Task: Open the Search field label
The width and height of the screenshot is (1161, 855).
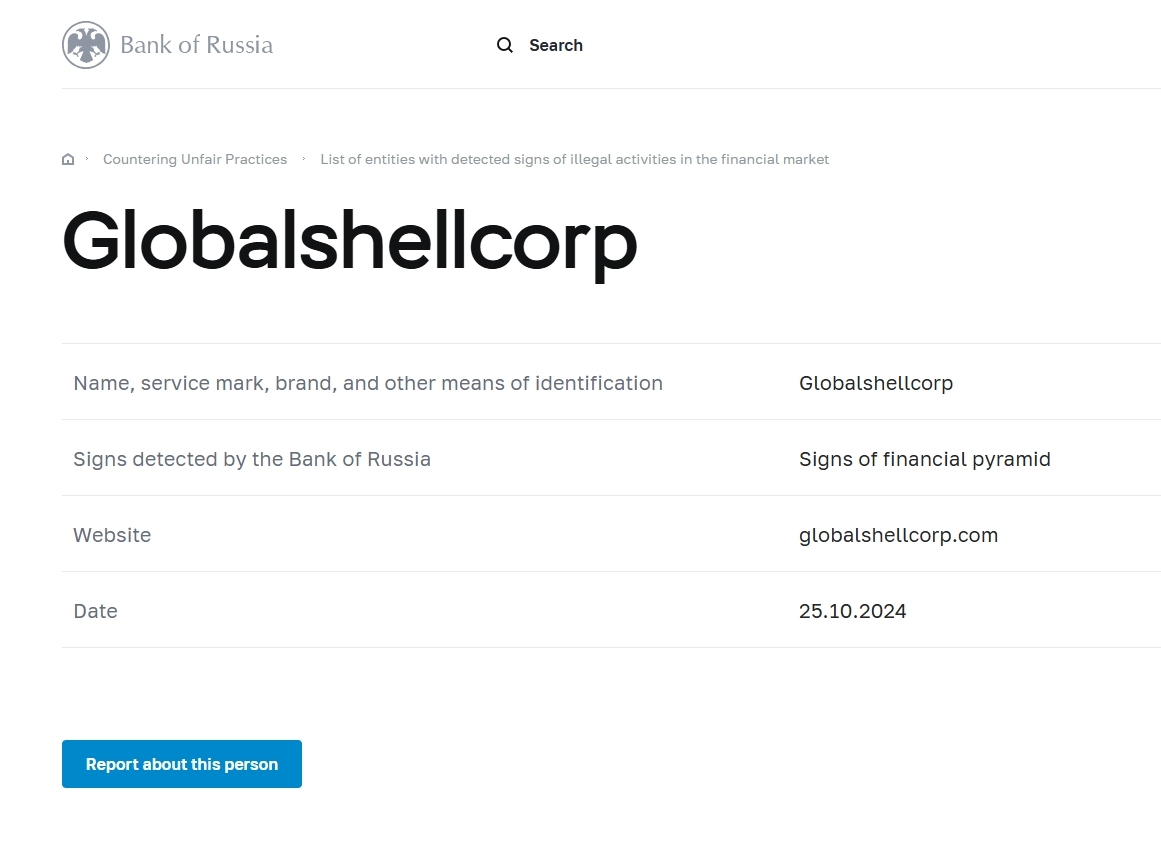Action: (x=556, y=45)
